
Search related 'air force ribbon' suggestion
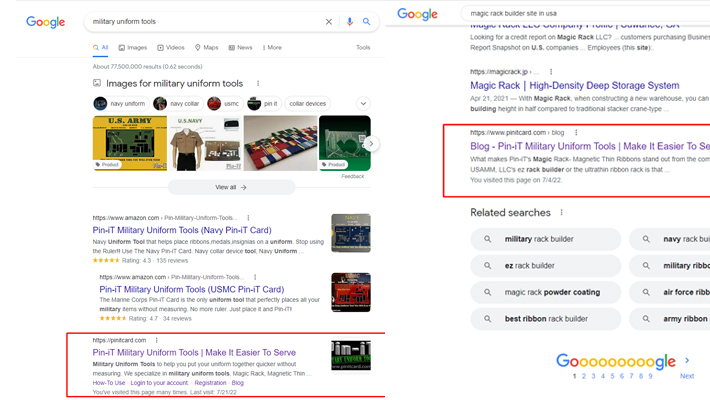[670, 293]
